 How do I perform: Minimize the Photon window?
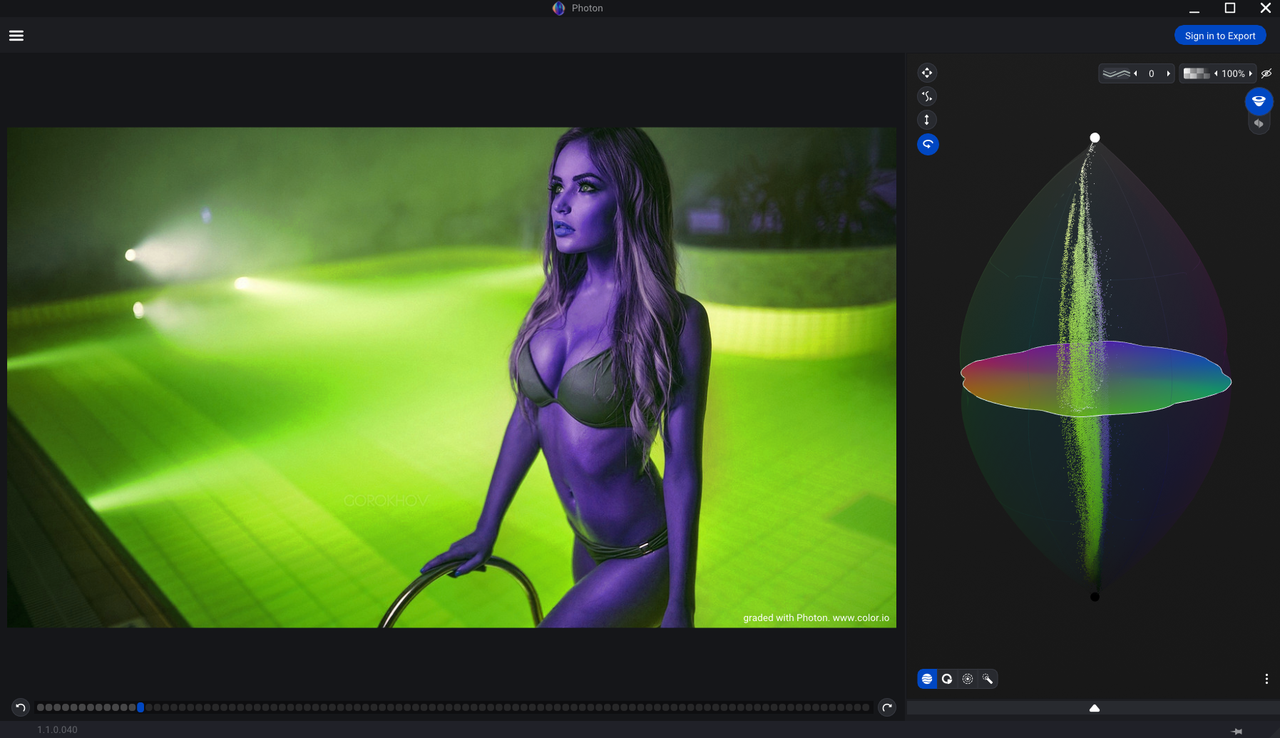point(1194,9)
